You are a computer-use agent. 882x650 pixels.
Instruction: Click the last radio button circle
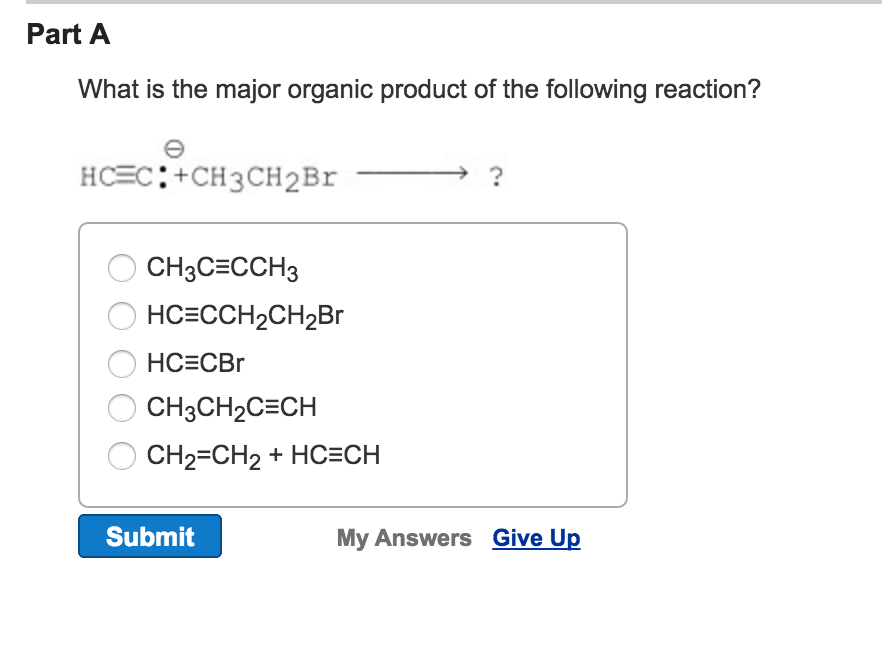click(122, 456)
